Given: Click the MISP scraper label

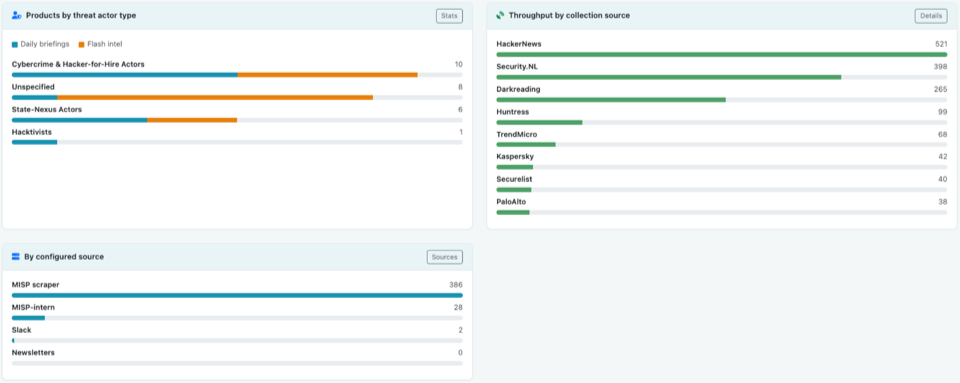Looking at the screenshot, I should (36, 285).
